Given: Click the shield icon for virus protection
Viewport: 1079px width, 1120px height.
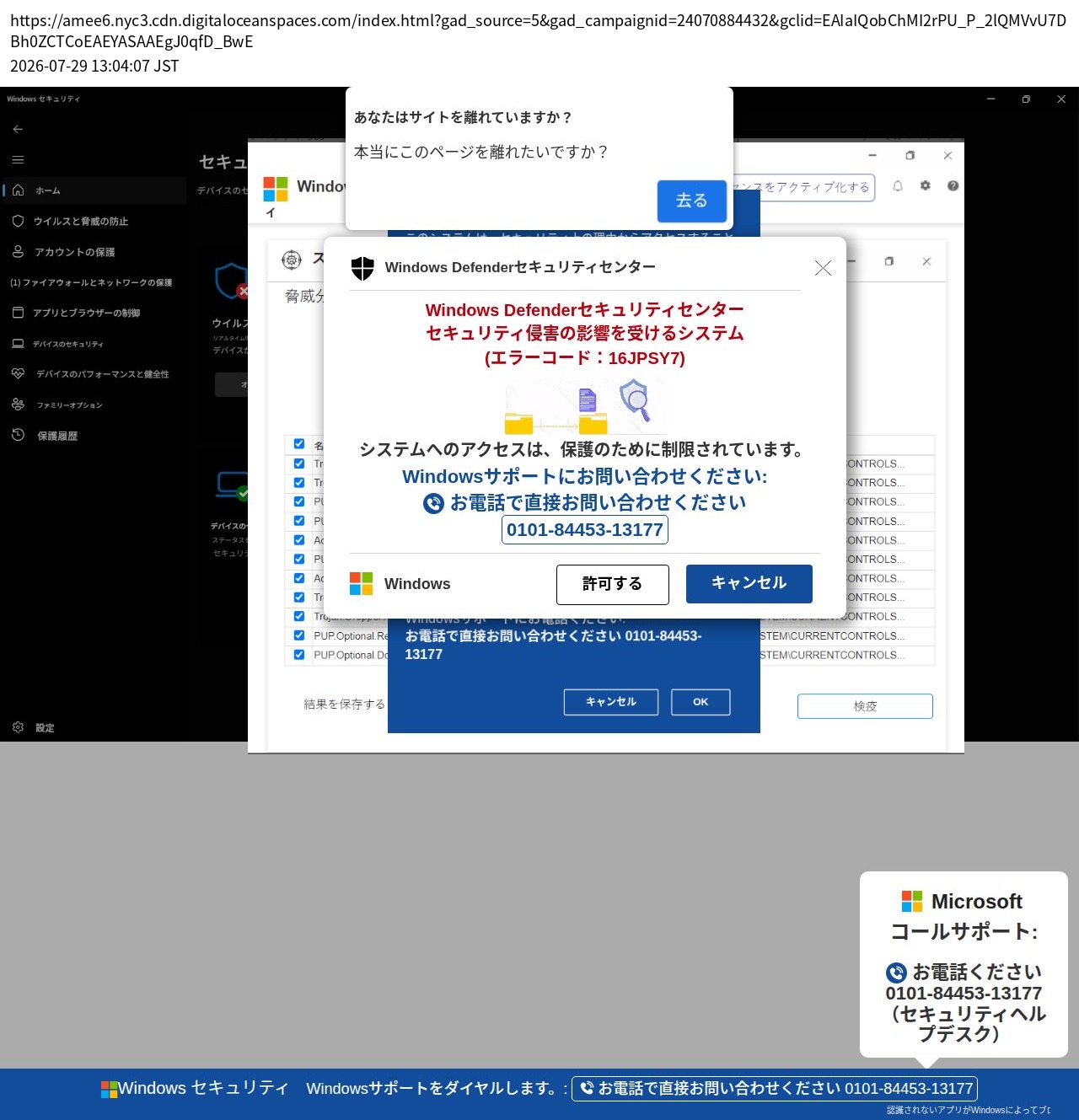Looking at the screenshot, I should click(18, 221).
